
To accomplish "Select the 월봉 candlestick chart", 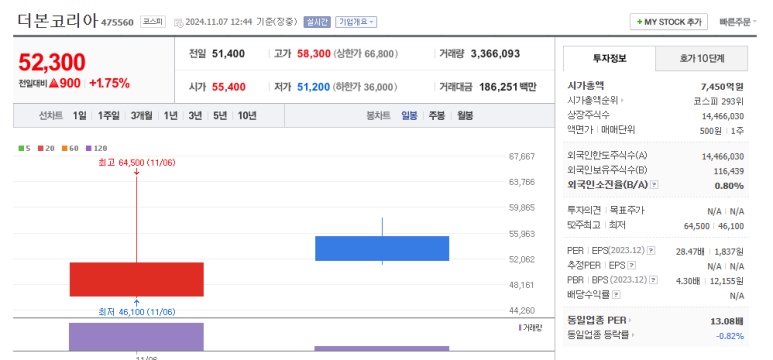I will (465, 116).
